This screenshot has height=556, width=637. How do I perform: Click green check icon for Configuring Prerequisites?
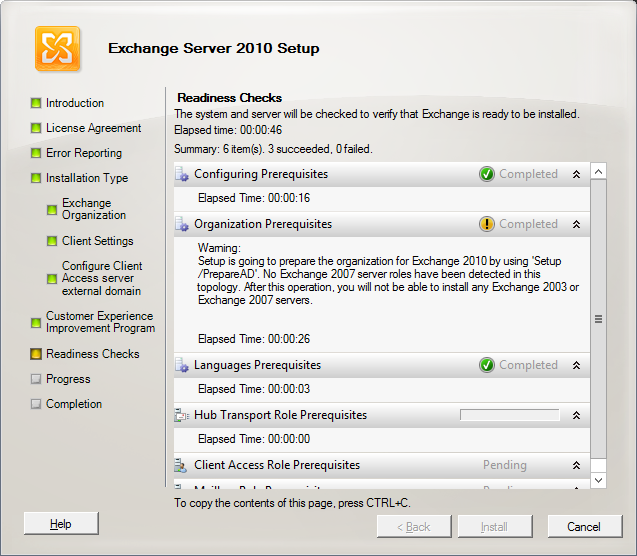point(486,174)
